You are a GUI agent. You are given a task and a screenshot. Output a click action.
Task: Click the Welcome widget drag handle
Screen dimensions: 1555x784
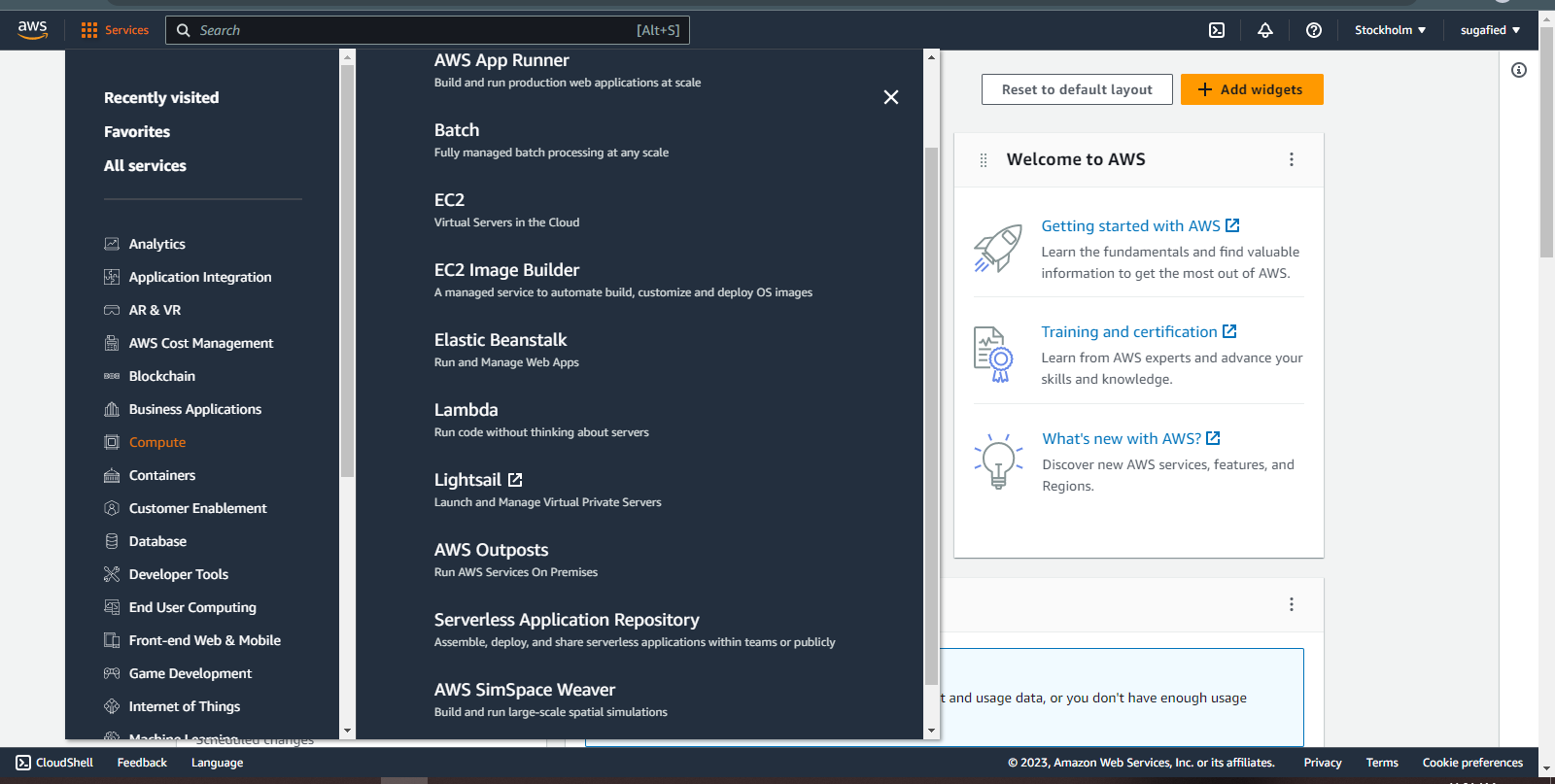click(984, 160)
